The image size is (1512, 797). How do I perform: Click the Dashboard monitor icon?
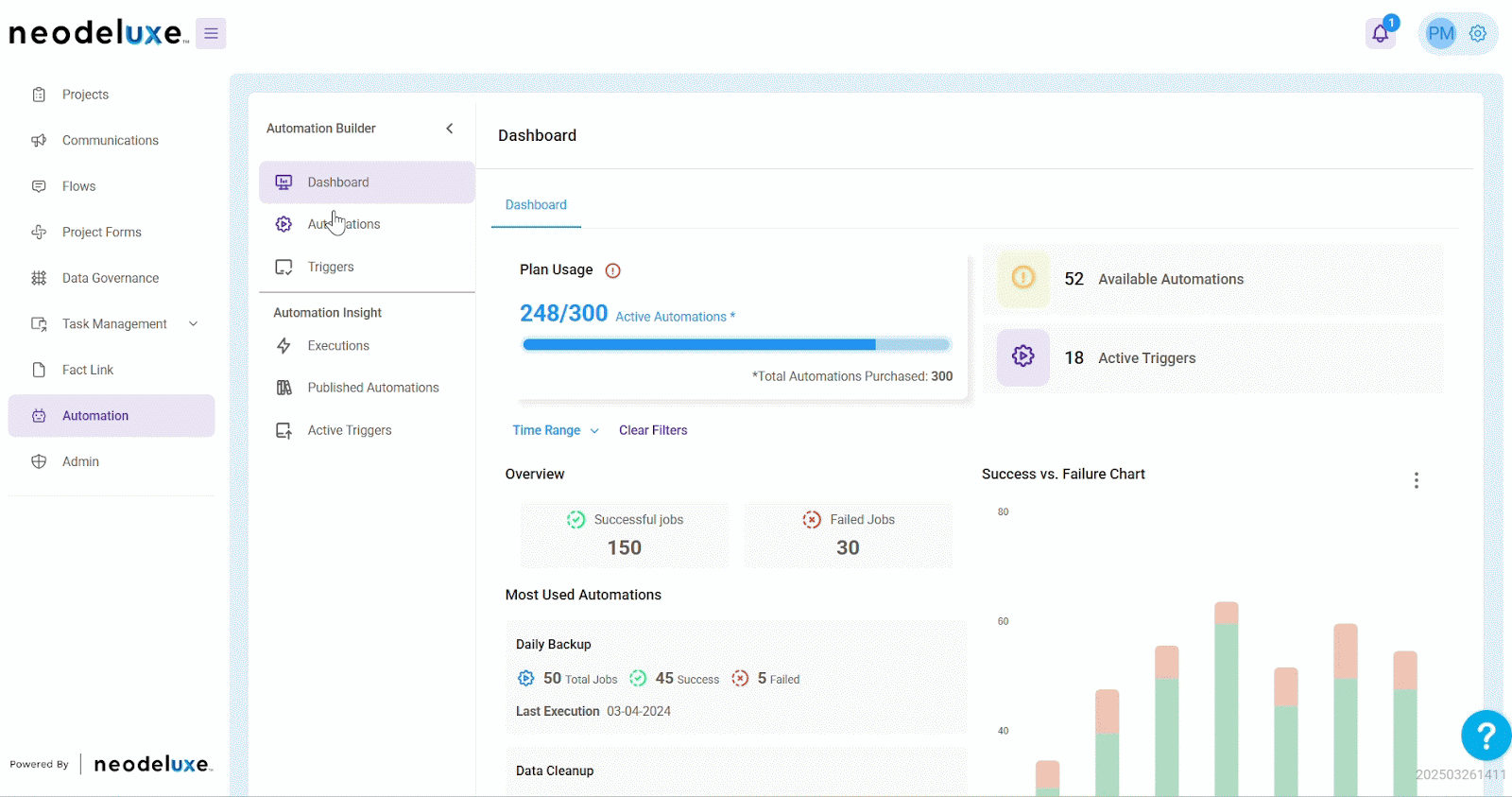pos(283,182)
